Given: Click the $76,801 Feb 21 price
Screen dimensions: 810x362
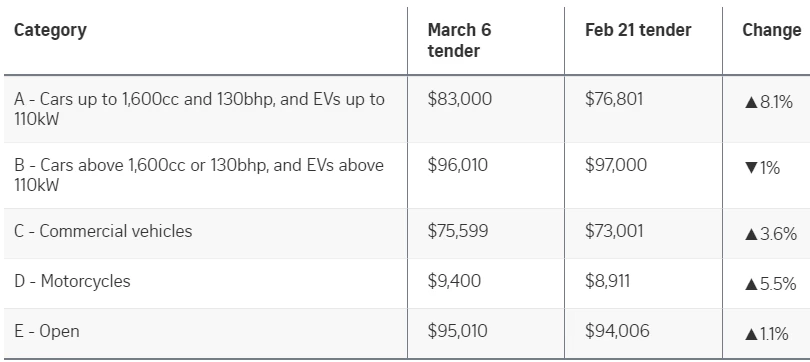Looking at the screenshot, I should pyautogui.click(x=614, y=99).
